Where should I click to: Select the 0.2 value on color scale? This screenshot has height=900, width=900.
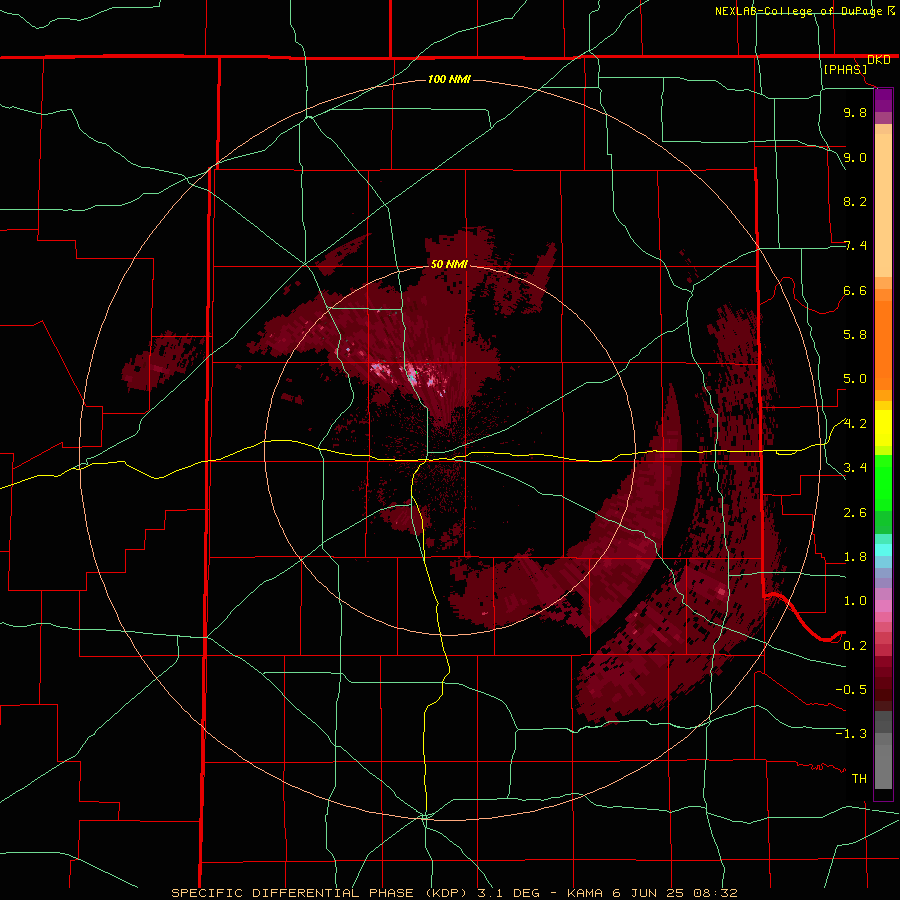click(855, 646)
